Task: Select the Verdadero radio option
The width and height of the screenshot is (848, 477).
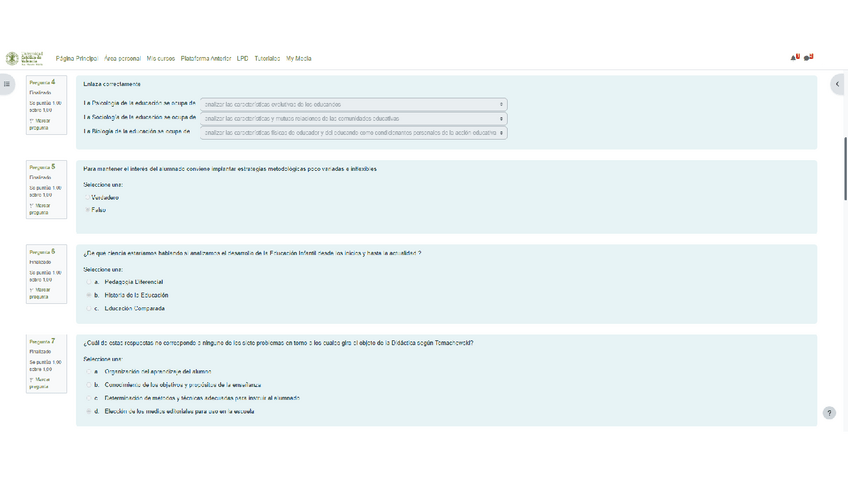Action: click(88, 198)
